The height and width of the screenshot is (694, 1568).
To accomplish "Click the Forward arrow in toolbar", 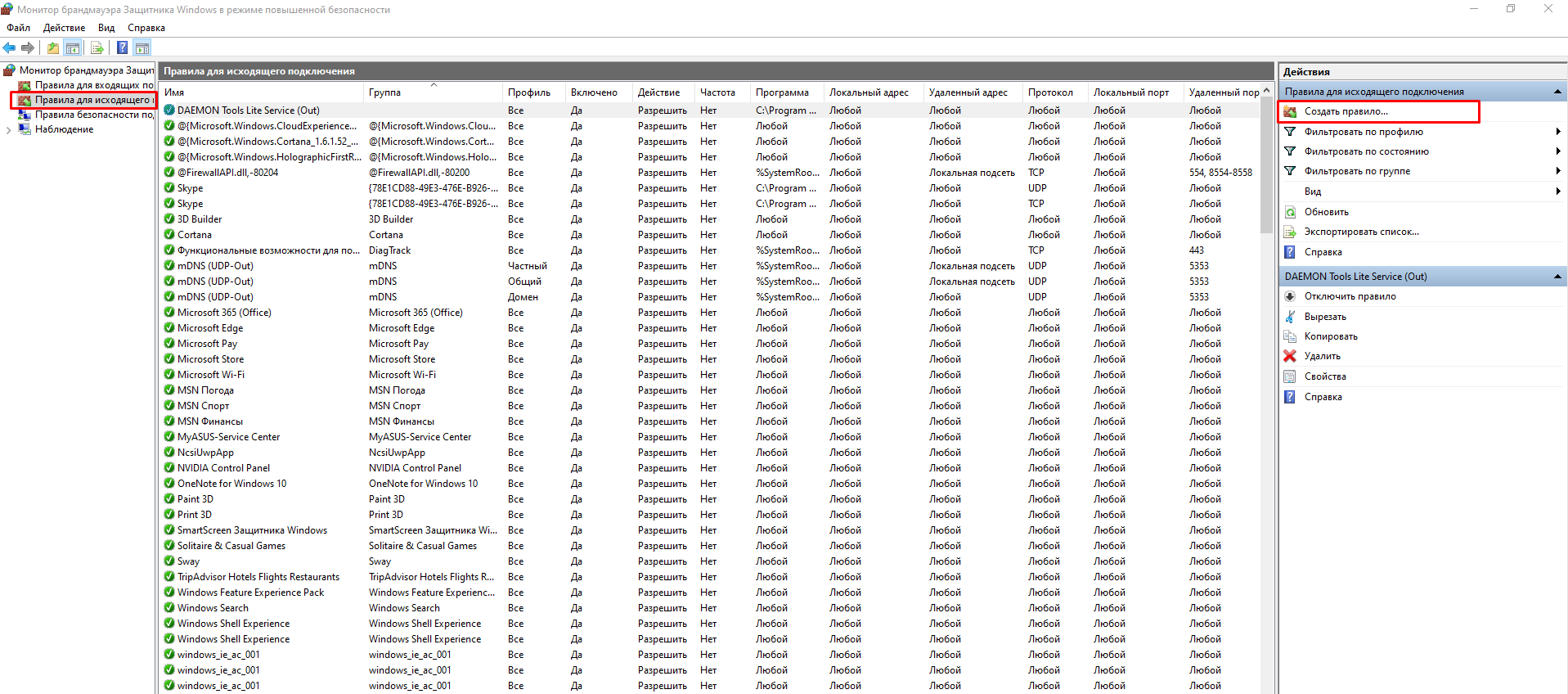I will pyautogui.click(x=28, y=47).
